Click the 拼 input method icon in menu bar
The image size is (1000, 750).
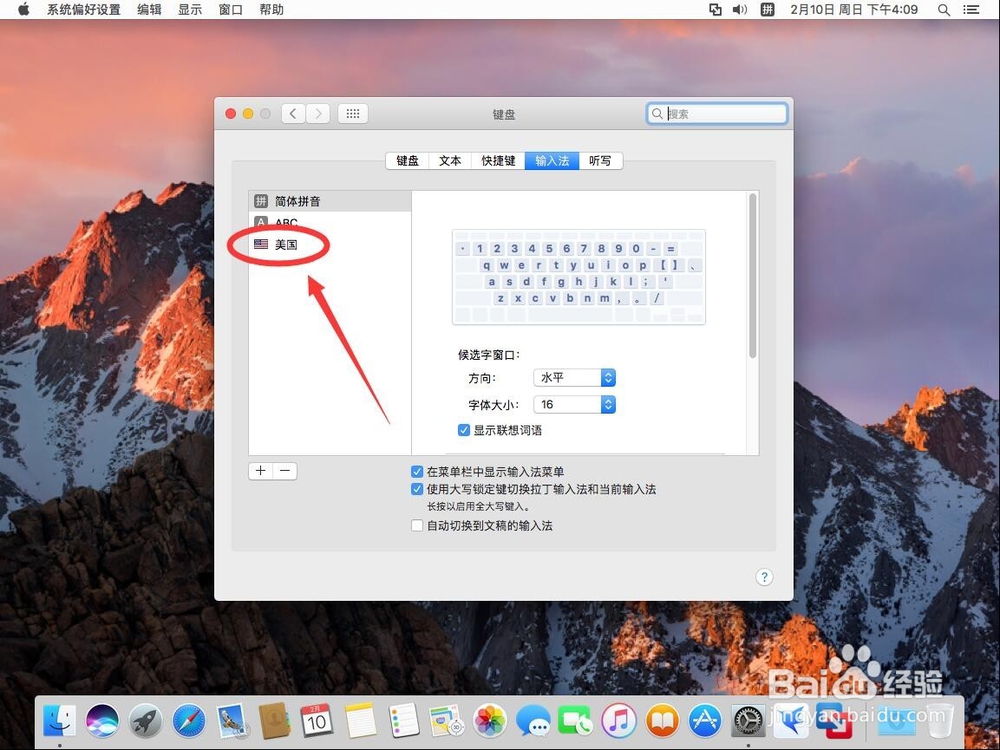(x=766, y=9)
